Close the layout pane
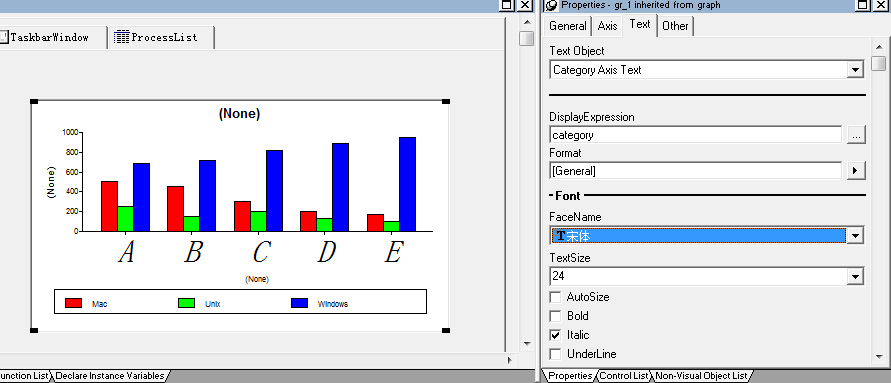Image resolution: width=891 pixels, height=383 pixels. point(526,5)
